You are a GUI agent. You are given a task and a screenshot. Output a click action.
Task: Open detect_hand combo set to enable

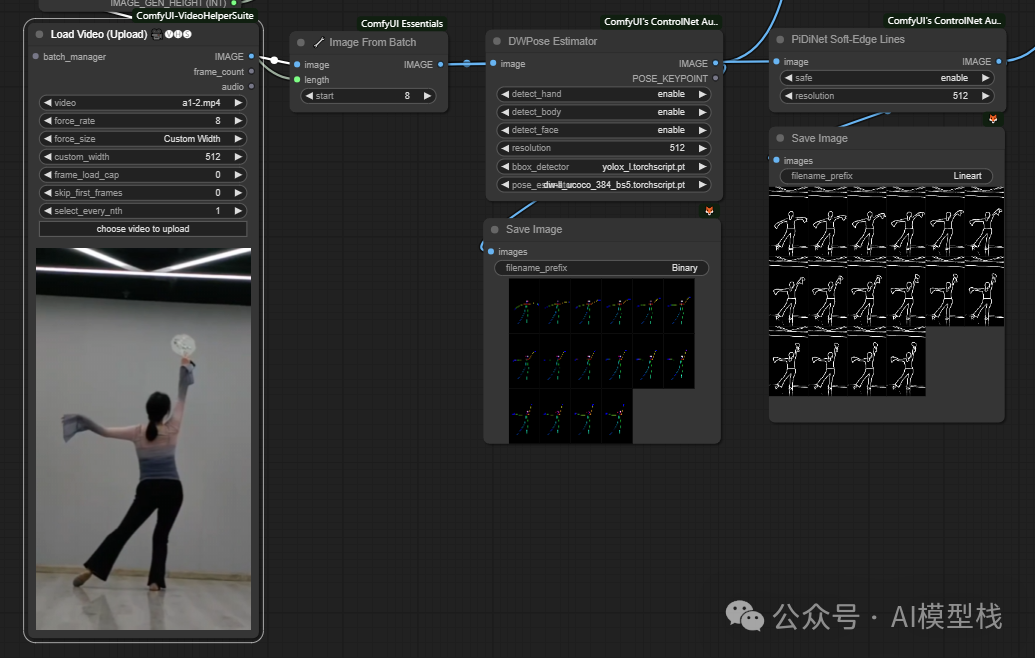[603, 94]
